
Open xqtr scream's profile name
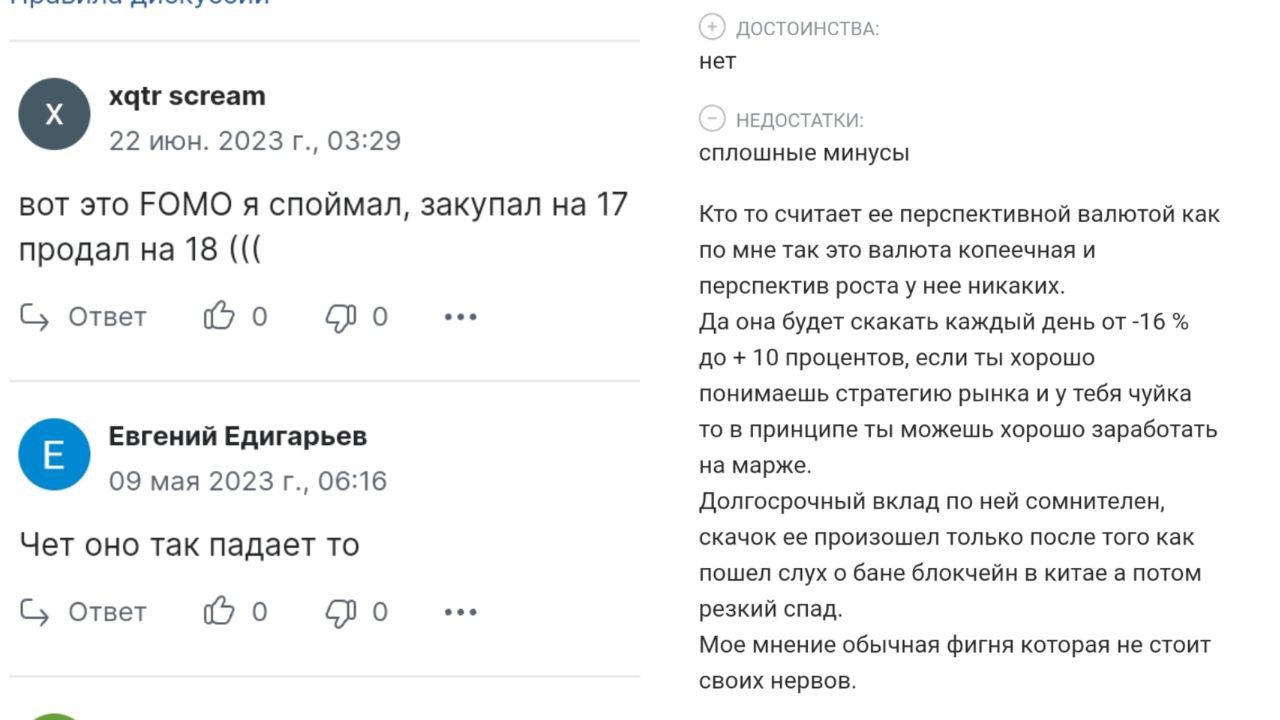coord(187,96)
